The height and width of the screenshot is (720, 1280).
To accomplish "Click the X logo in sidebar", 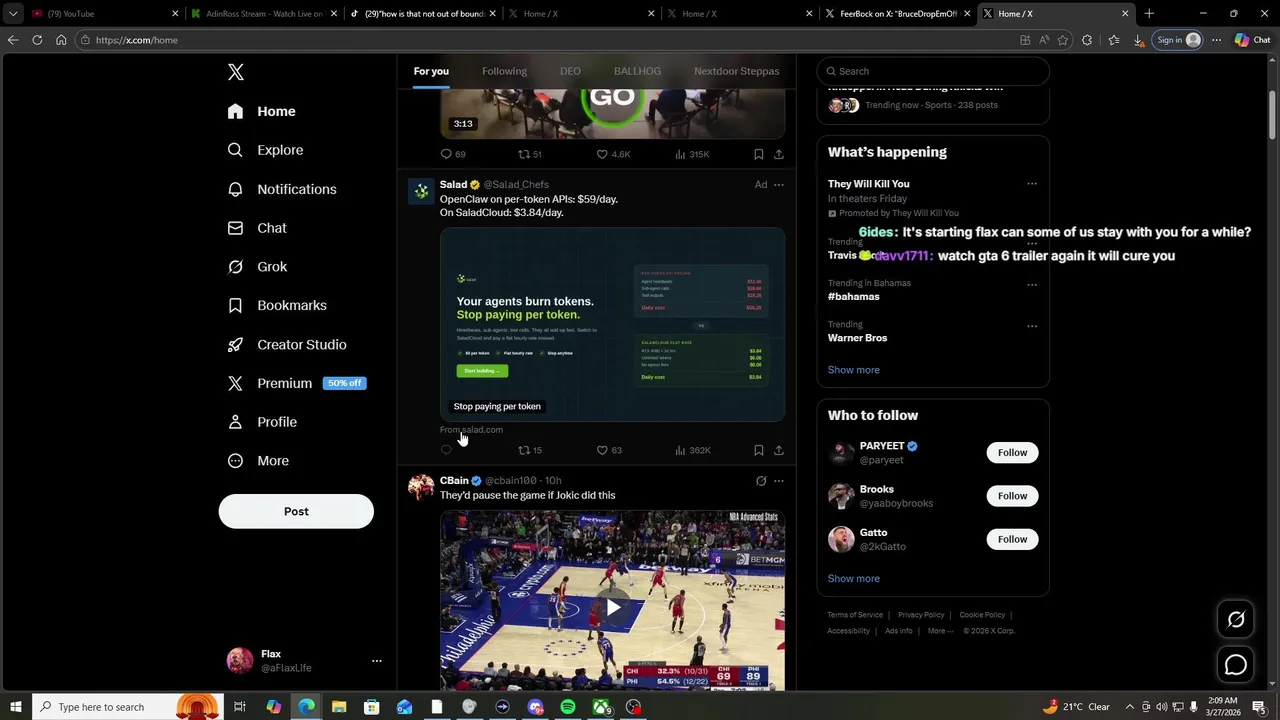I will pyautogui.click(x=236, y=72).
